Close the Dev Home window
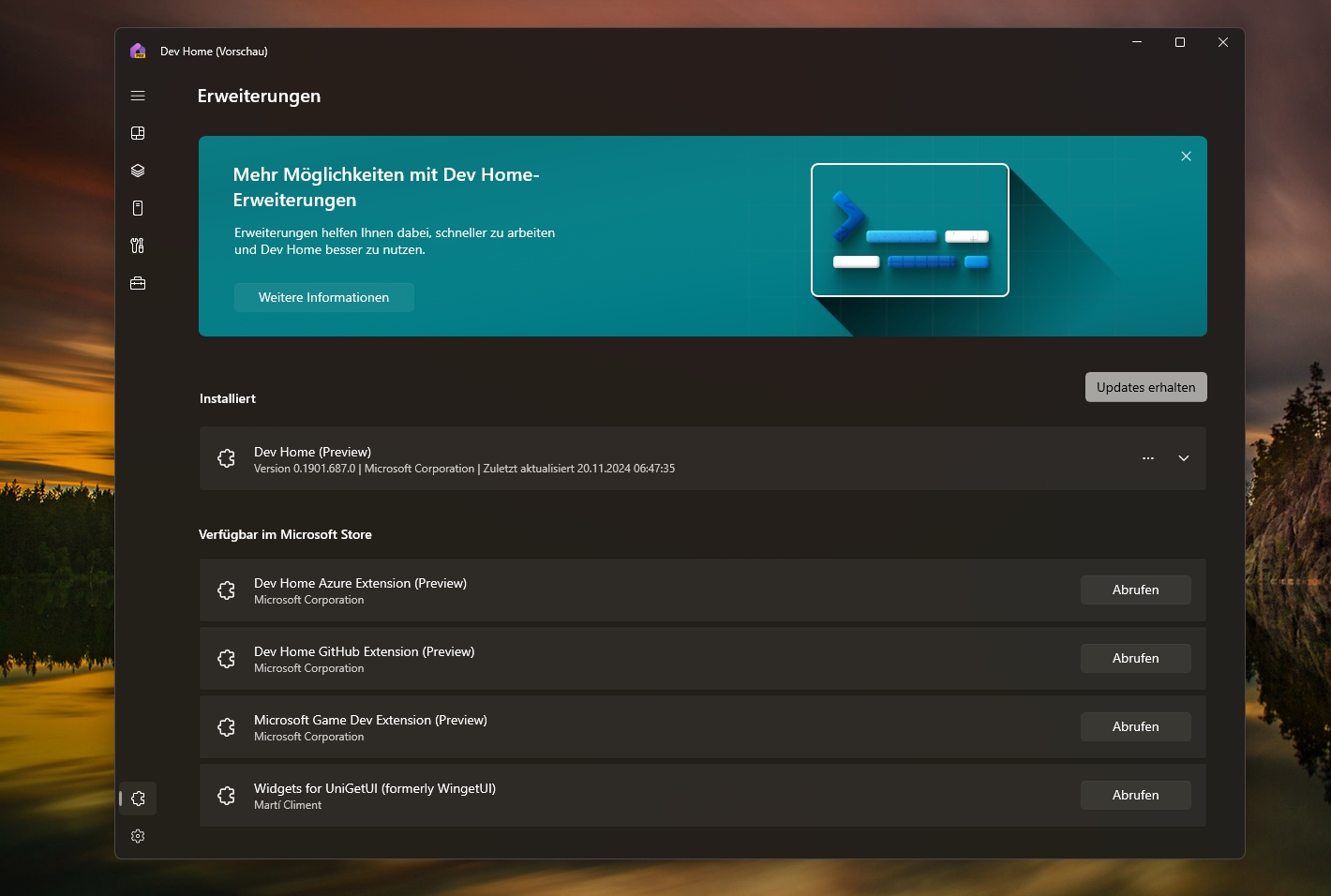The image size is (1331, 896). click(x=1223, y=42)
